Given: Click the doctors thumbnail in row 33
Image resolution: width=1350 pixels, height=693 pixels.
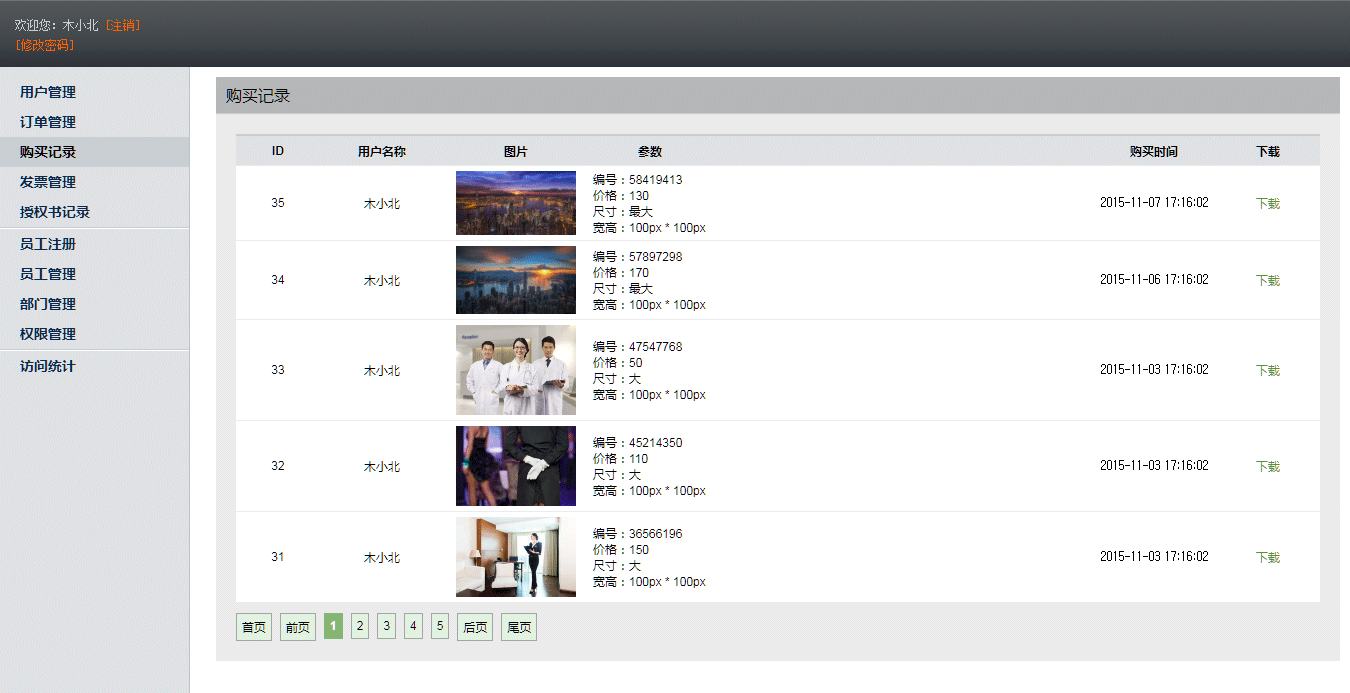Looking at the screenshot, I should click(x=516, y=370).
